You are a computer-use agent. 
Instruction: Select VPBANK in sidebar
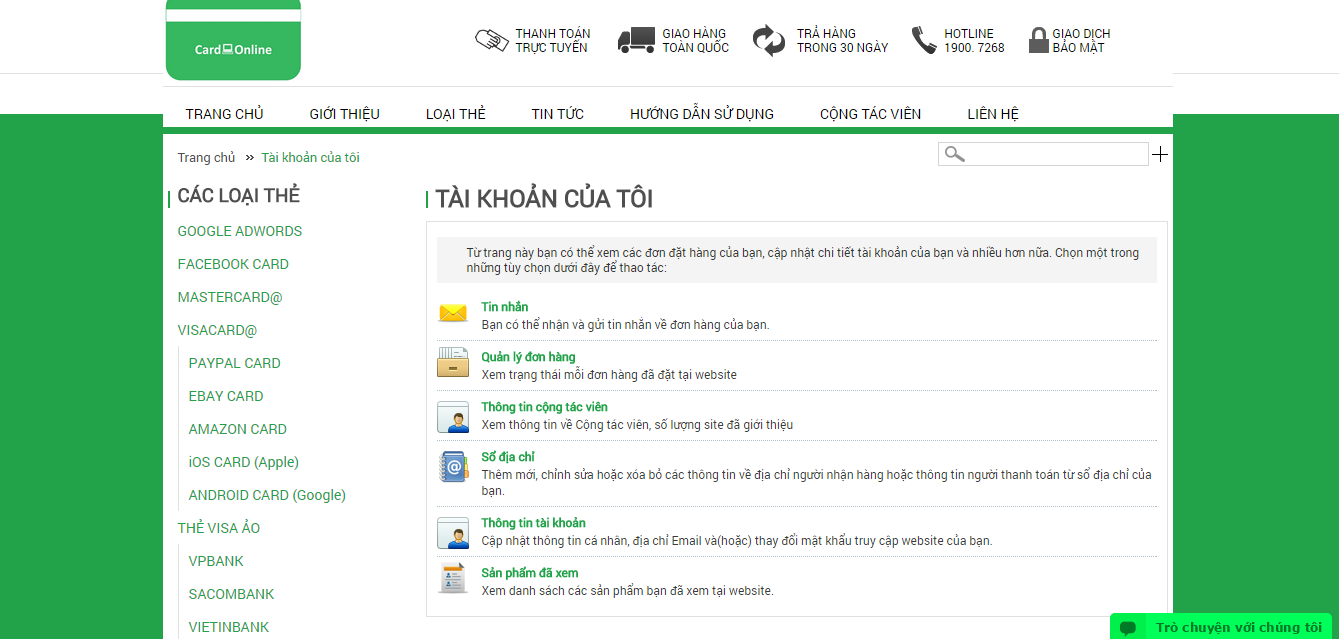tap(216, 561)
